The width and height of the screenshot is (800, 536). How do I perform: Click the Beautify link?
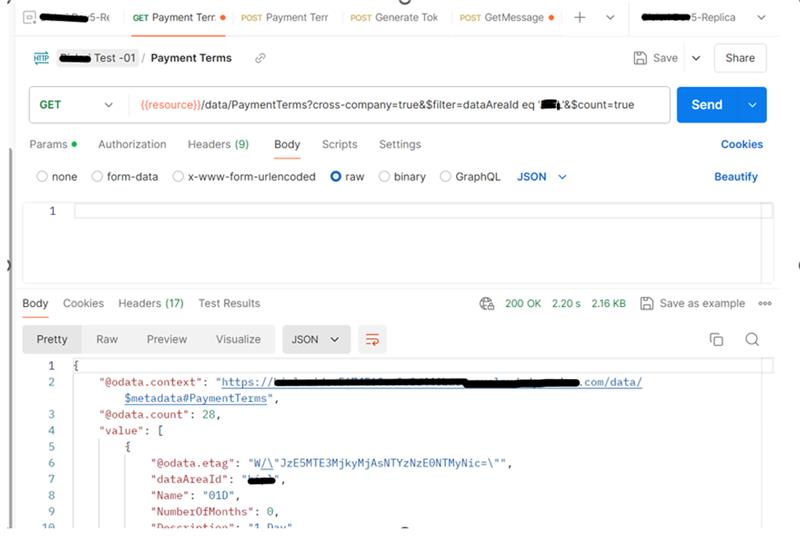pos(736,177)
